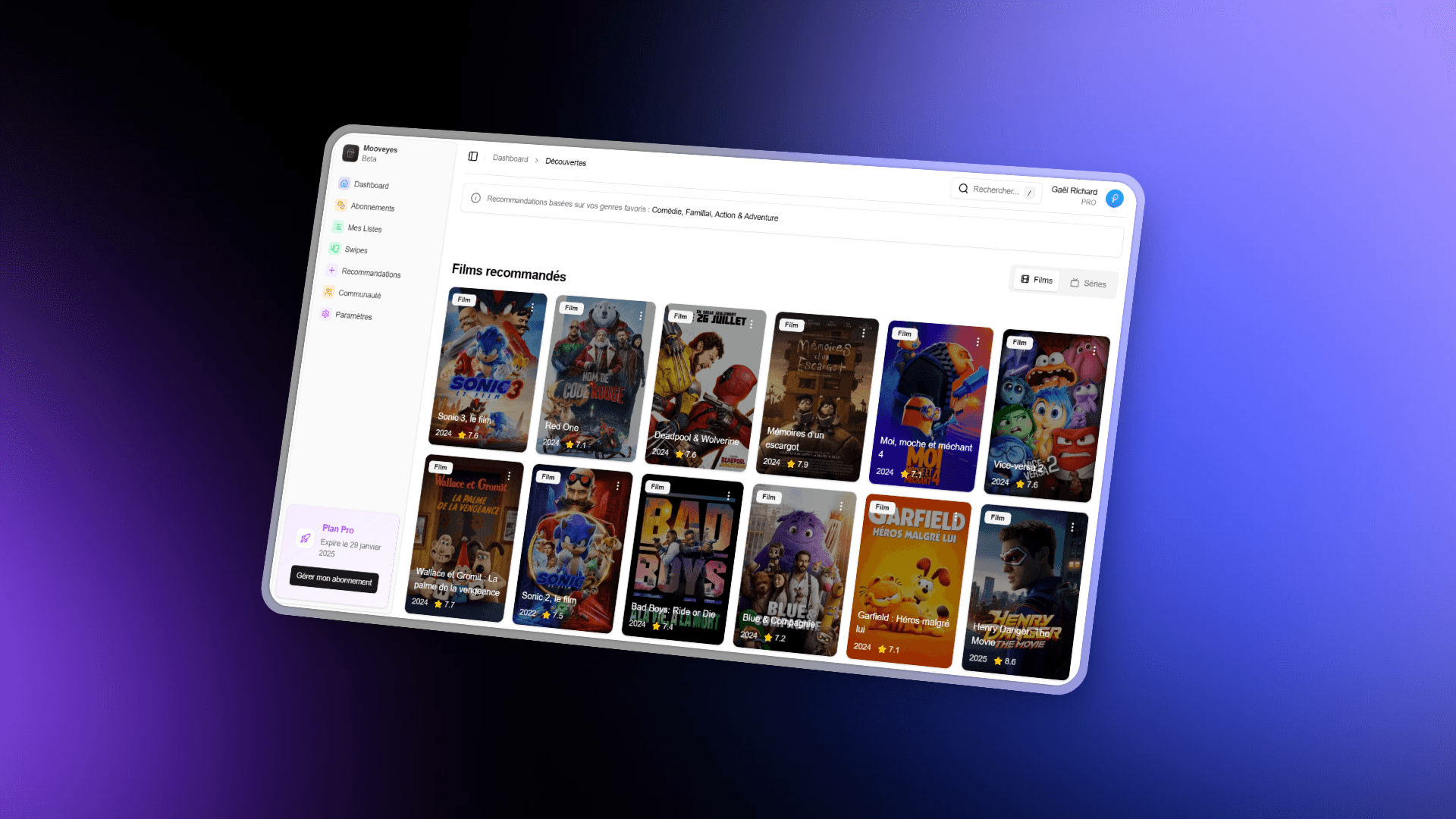Click the Mooveyes logo icon
The image size is (1456, 819).
(x=350, y=153)
